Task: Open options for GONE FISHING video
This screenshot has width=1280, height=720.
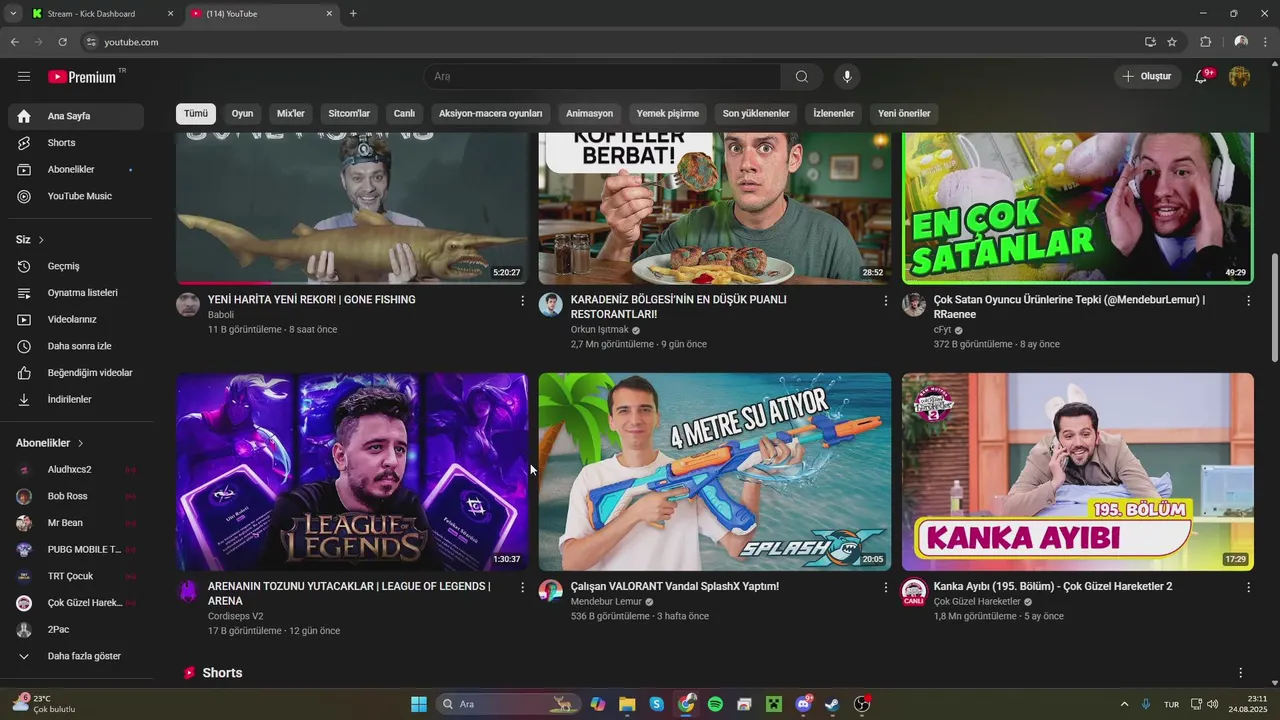Action: (522, 300)
